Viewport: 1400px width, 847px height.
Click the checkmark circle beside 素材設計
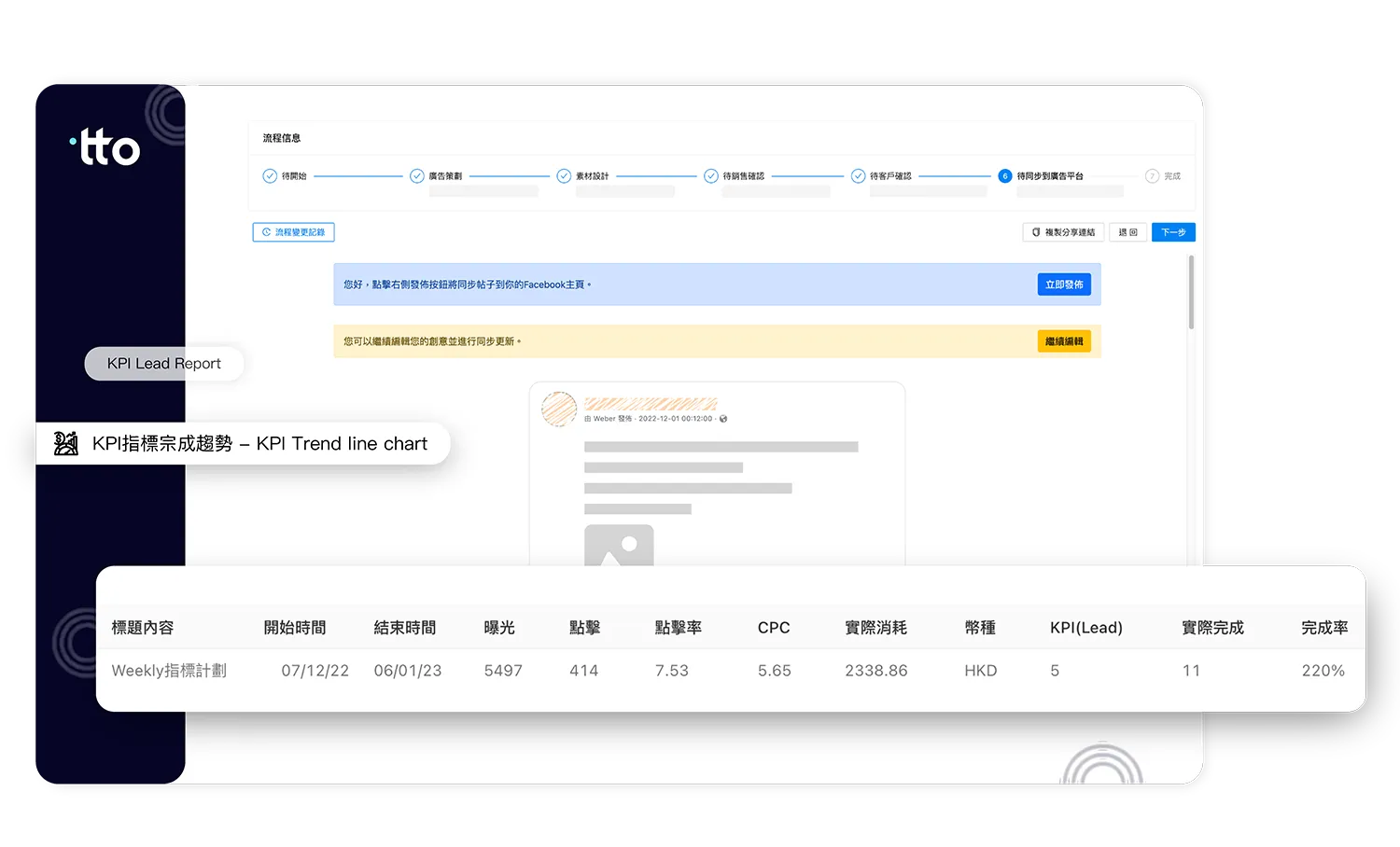tap(564, 175)
